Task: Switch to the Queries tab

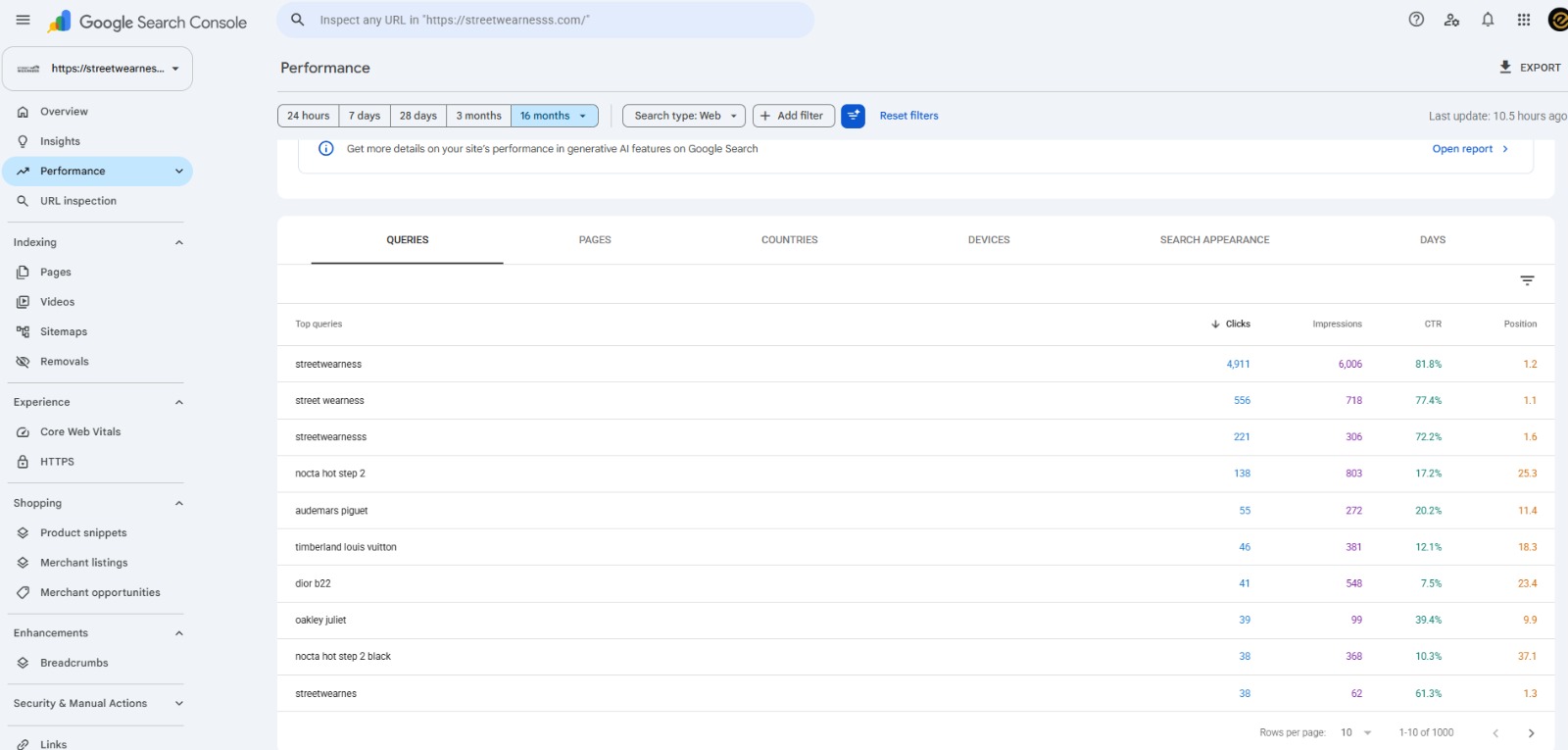Action: click(x=408, y=240)
